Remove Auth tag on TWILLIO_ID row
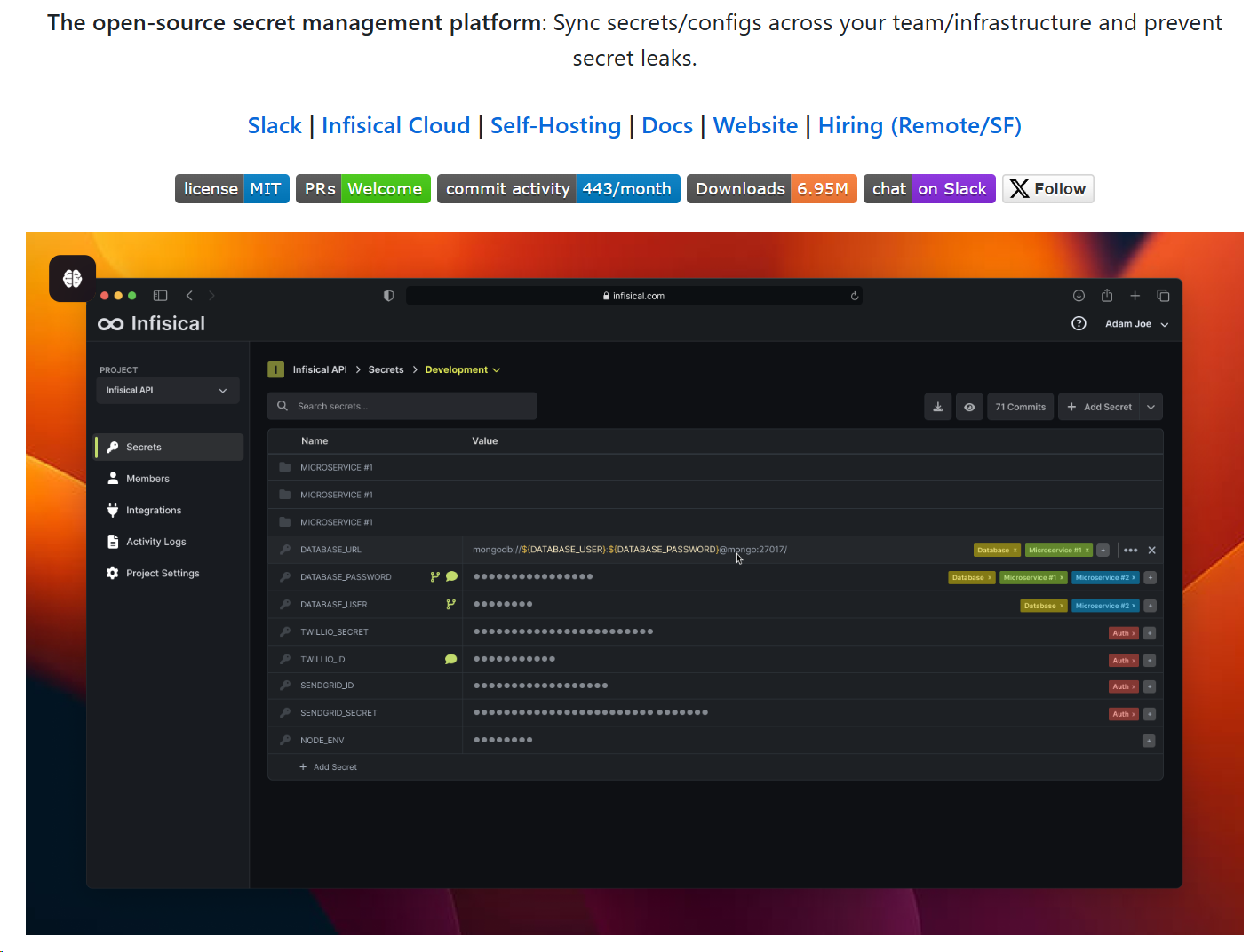Image resolution: width=1258 pixels, height=952 pixels. click(x=1134, y=661)
